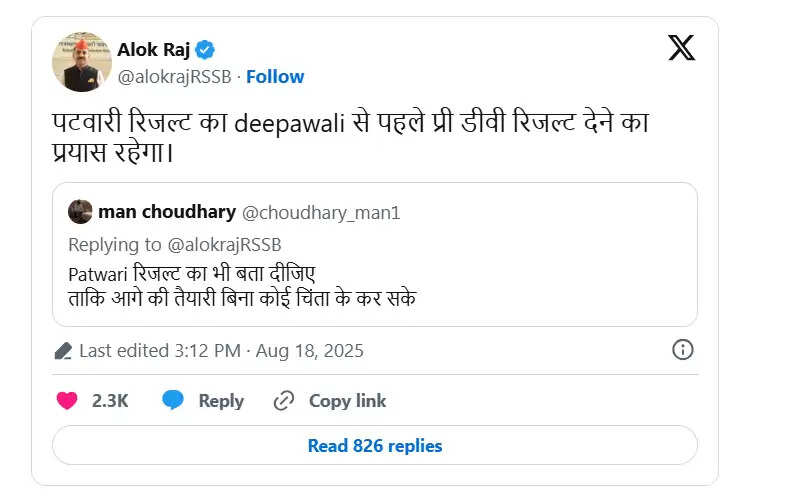Open the Last edited timestamp
The height and width of the screenshot is (504, 790).
pyautogui.click(x=221, y=351)
